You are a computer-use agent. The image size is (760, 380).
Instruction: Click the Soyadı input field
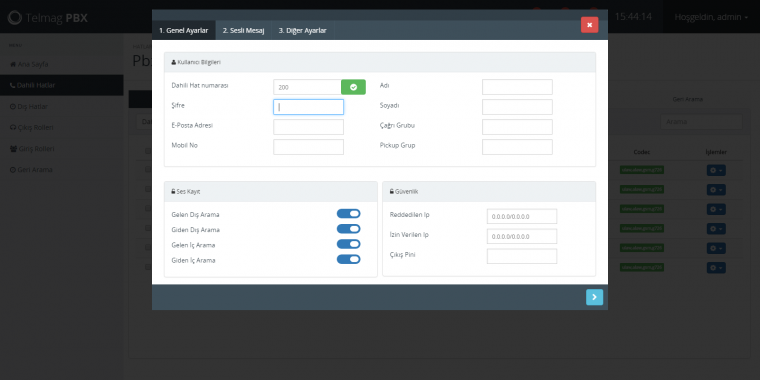[517, 107]
